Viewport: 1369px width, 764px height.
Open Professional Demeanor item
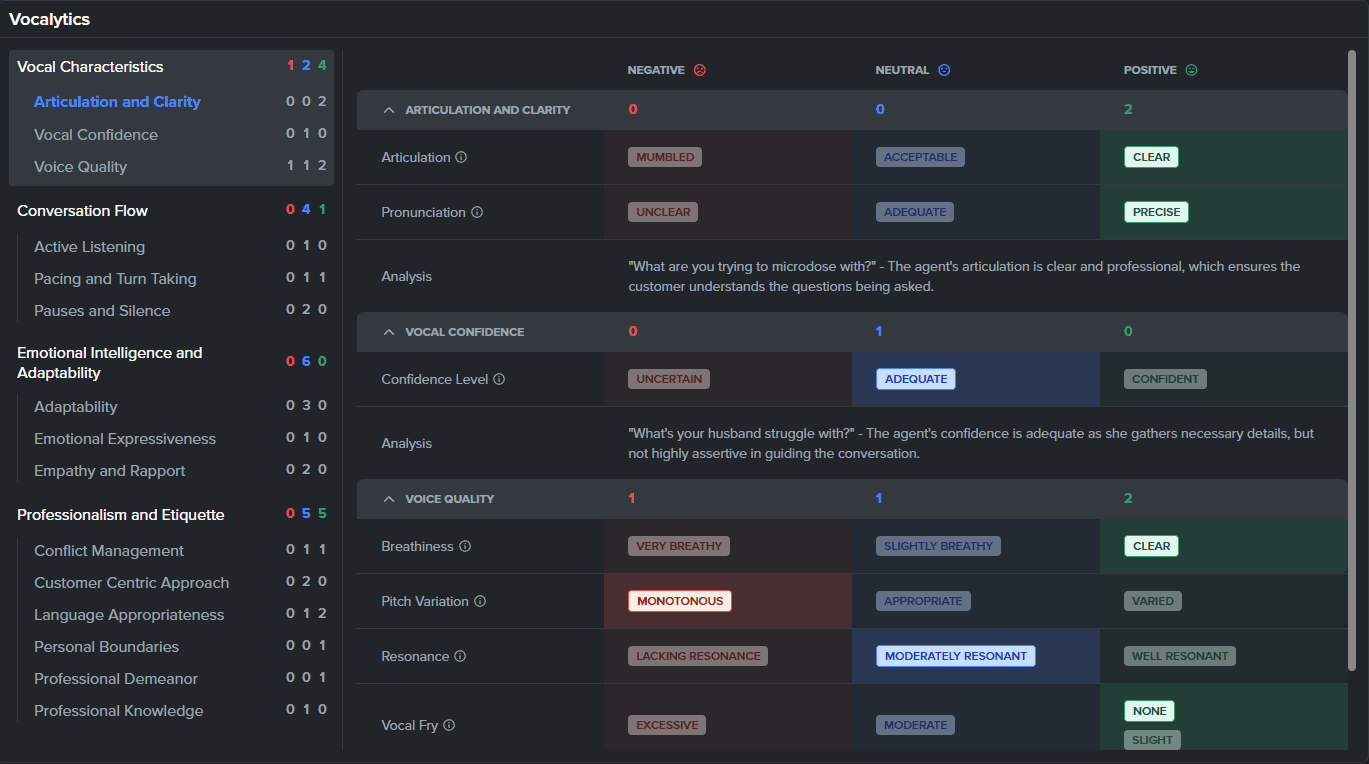[116, 679]
